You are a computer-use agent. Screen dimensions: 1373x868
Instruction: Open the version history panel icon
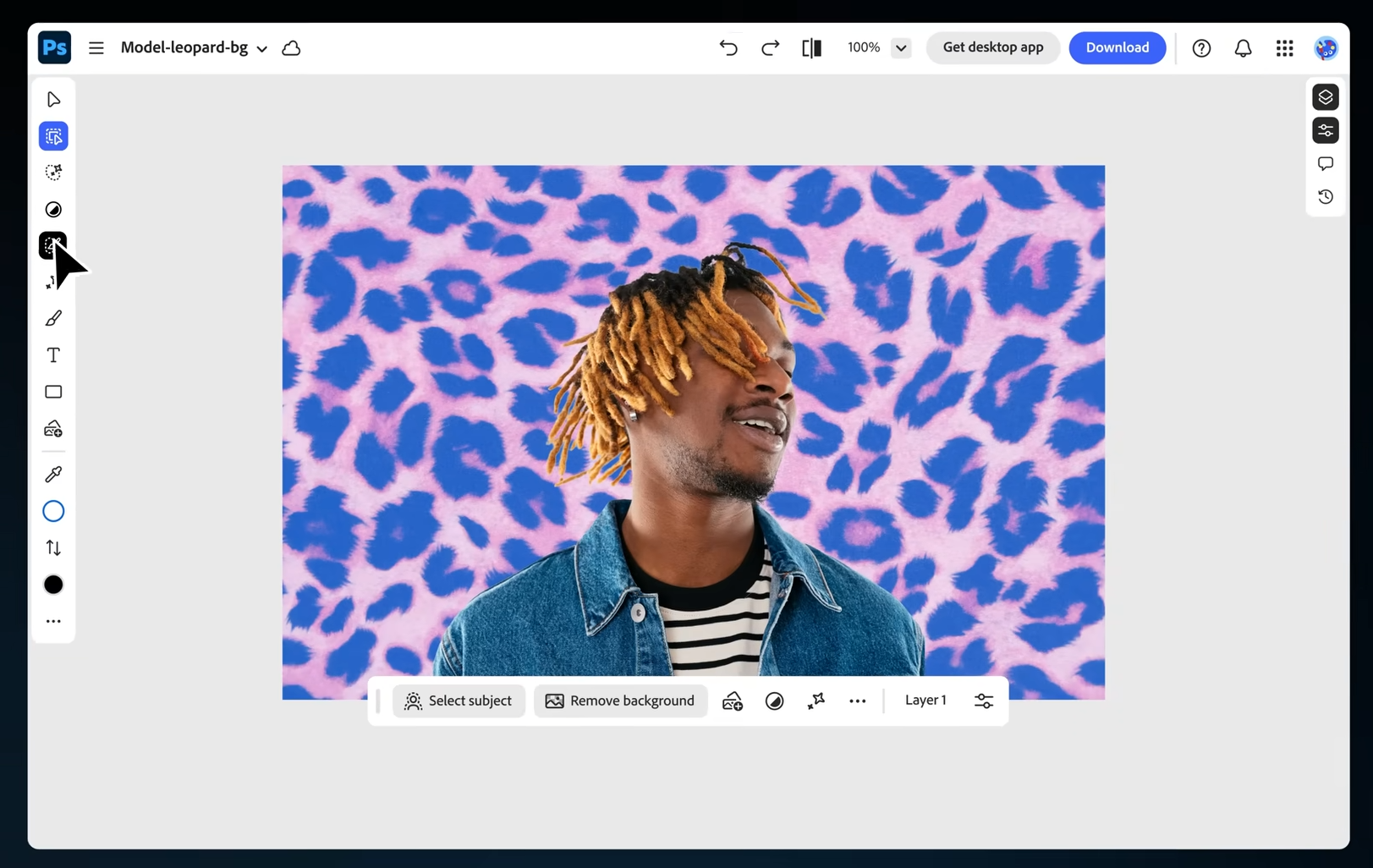[x=1325, y=197]
